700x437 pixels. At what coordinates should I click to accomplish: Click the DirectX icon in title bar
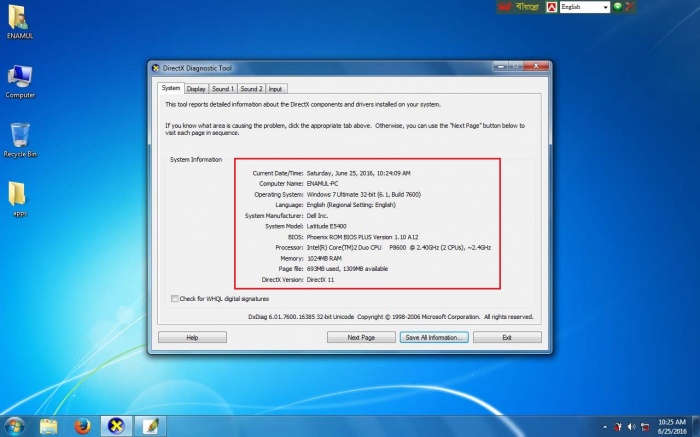pos(155,68)
